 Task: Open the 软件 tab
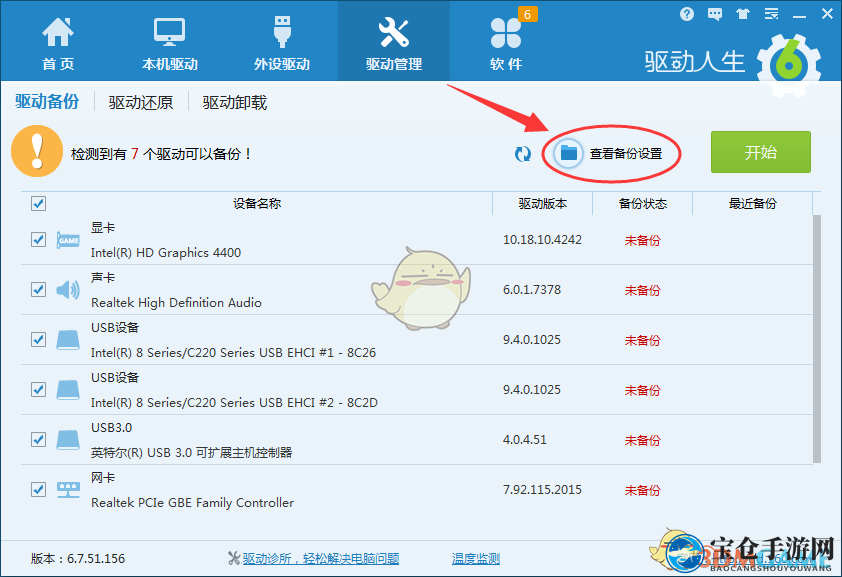click(x=506, y=43)
